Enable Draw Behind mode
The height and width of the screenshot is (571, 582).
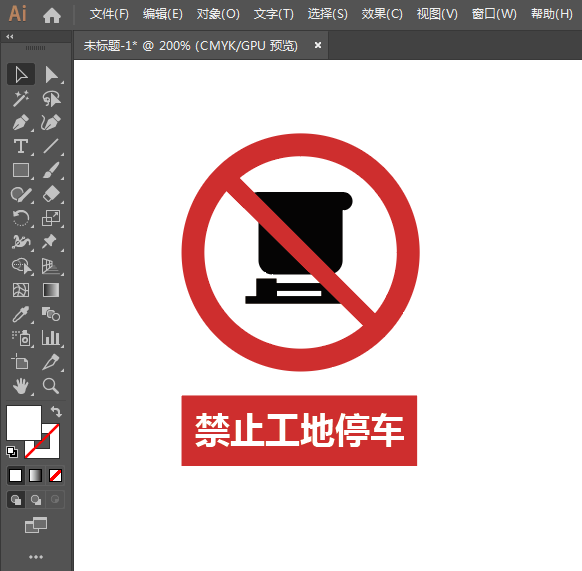pyautogui.click(x=36, y=500)
